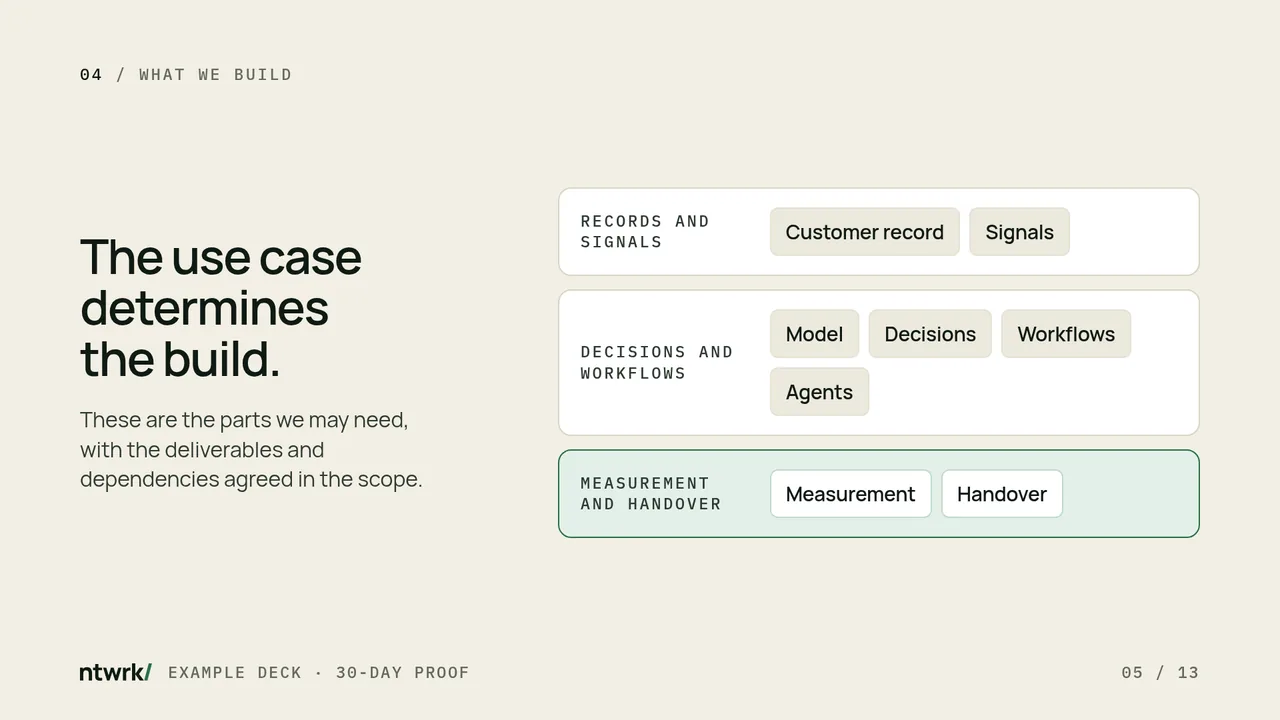Click the 'Example deck · 30-day proof' footer text
1280x720 pixels.
319,673
